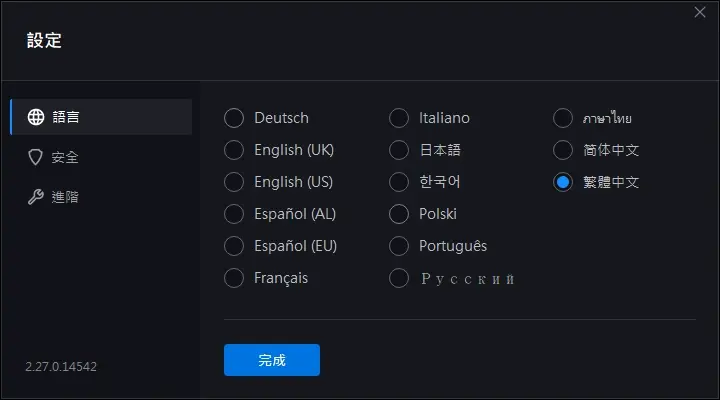
Task: Select 한국어 language option
Action: [399, 182]
